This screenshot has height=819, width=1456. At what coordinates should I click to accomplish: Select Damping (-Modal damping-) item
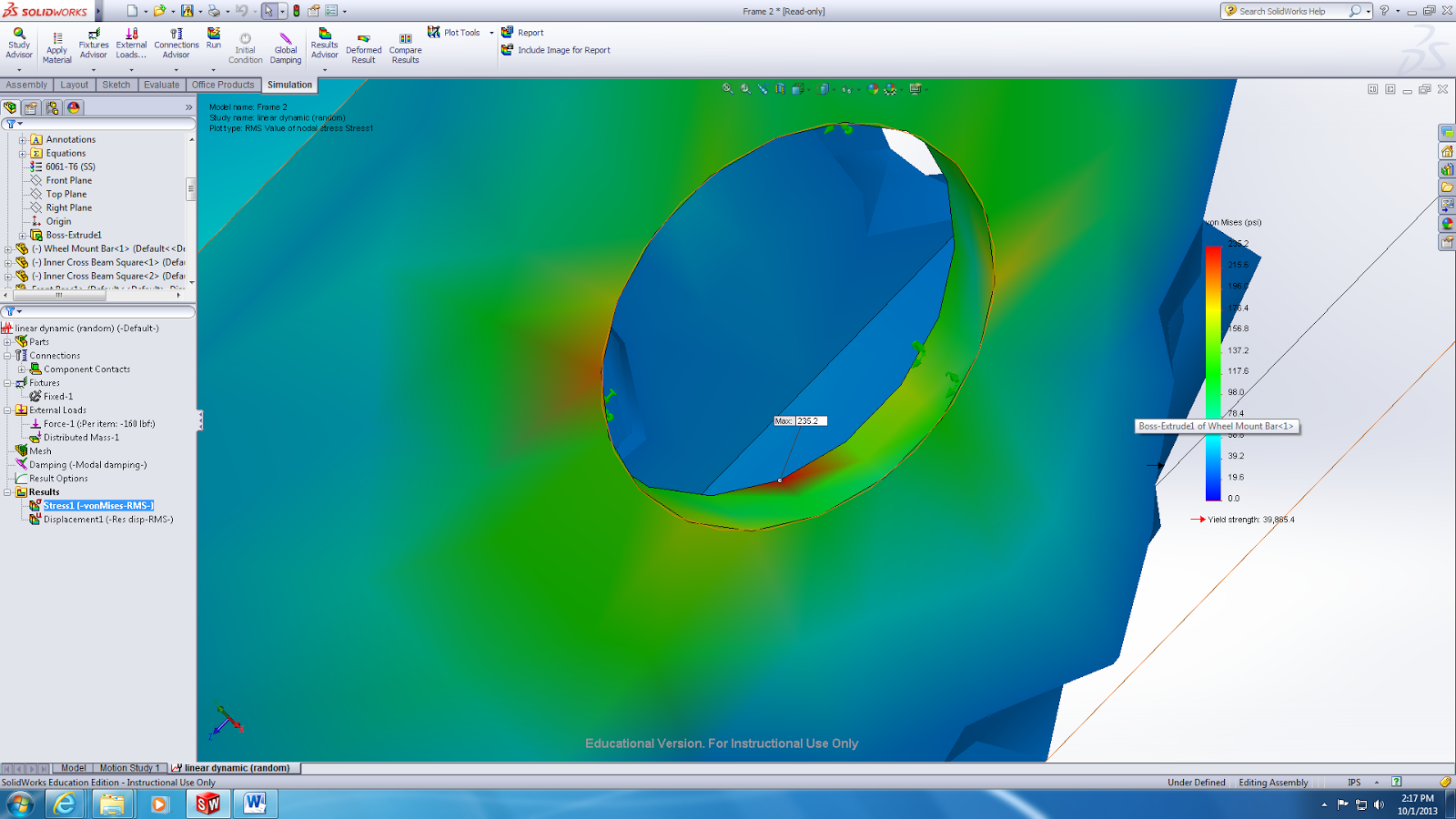coord(87,465)
